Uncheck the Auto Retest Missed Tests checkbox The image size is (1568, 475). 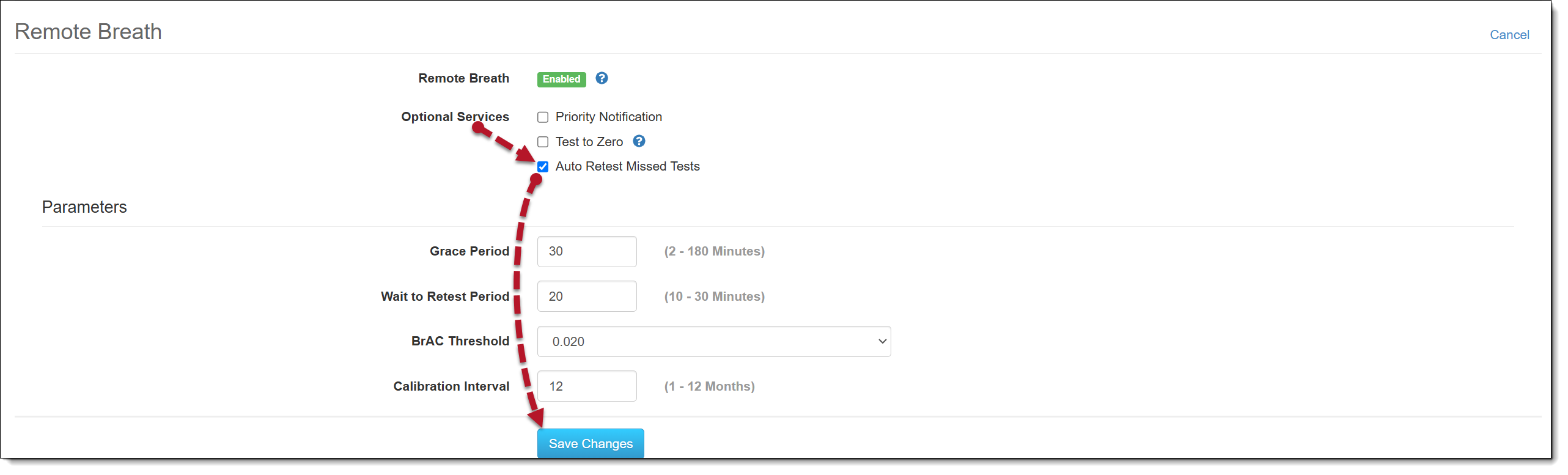point(543,167)
